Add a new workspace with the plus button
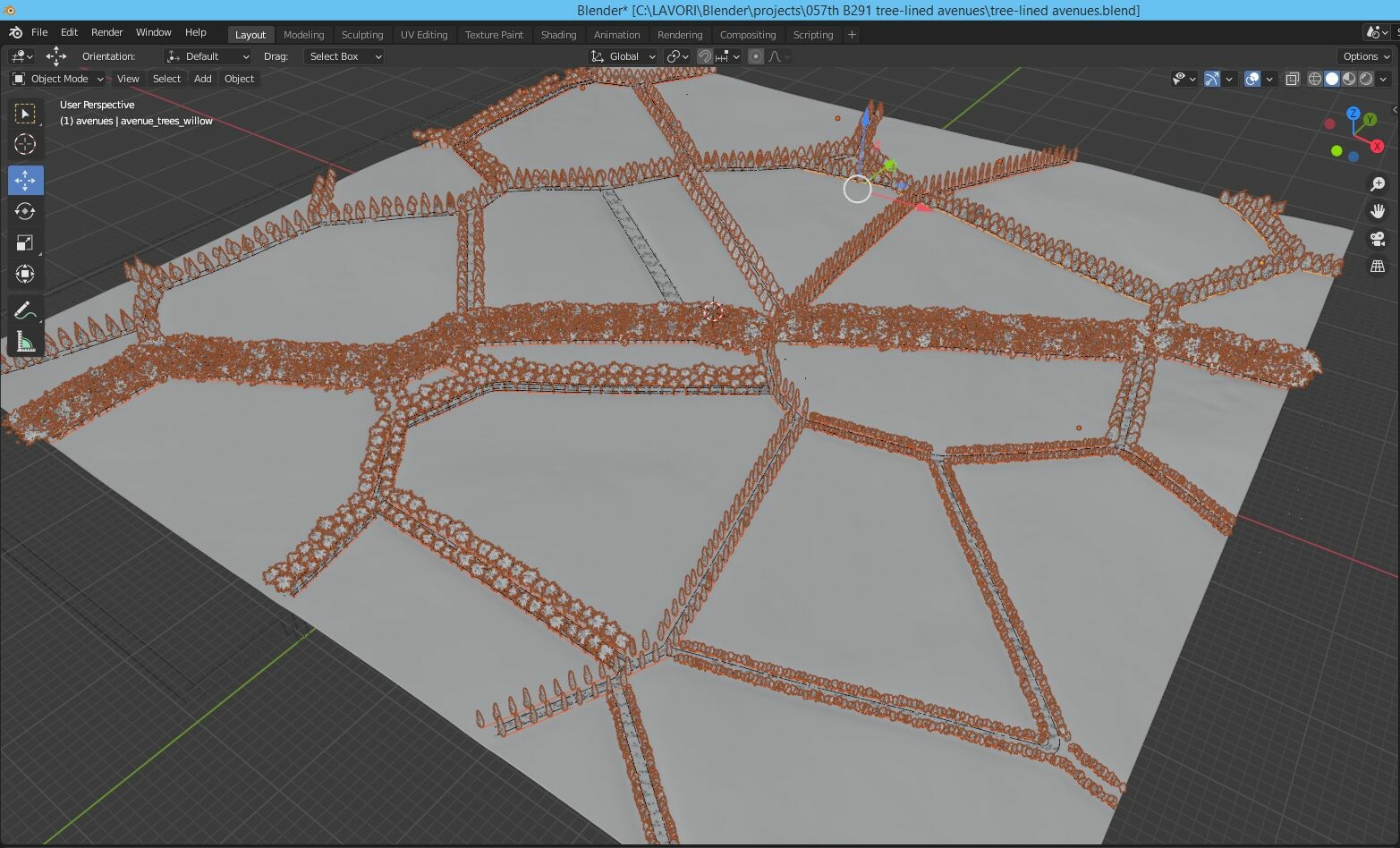 (851, 34)
